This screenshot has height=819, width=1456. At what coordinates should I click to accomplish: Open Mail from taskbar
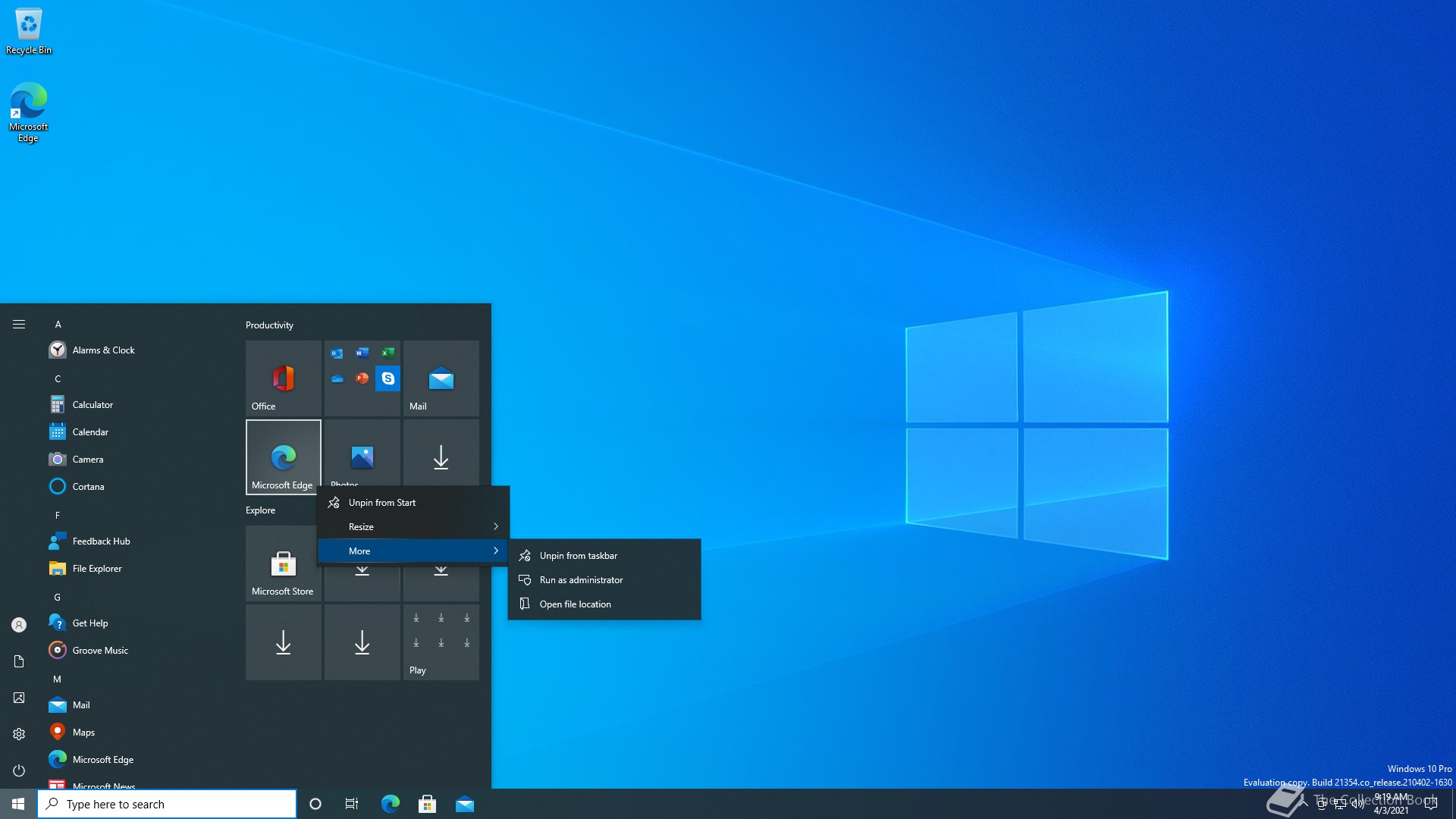pos(464,804)
